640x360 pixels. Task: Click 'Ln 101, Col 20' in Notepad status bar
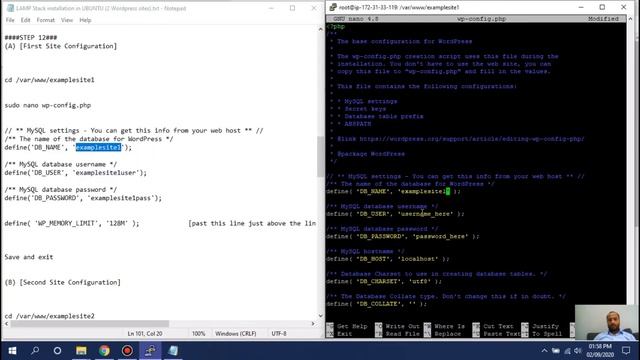tap(145, 333)
